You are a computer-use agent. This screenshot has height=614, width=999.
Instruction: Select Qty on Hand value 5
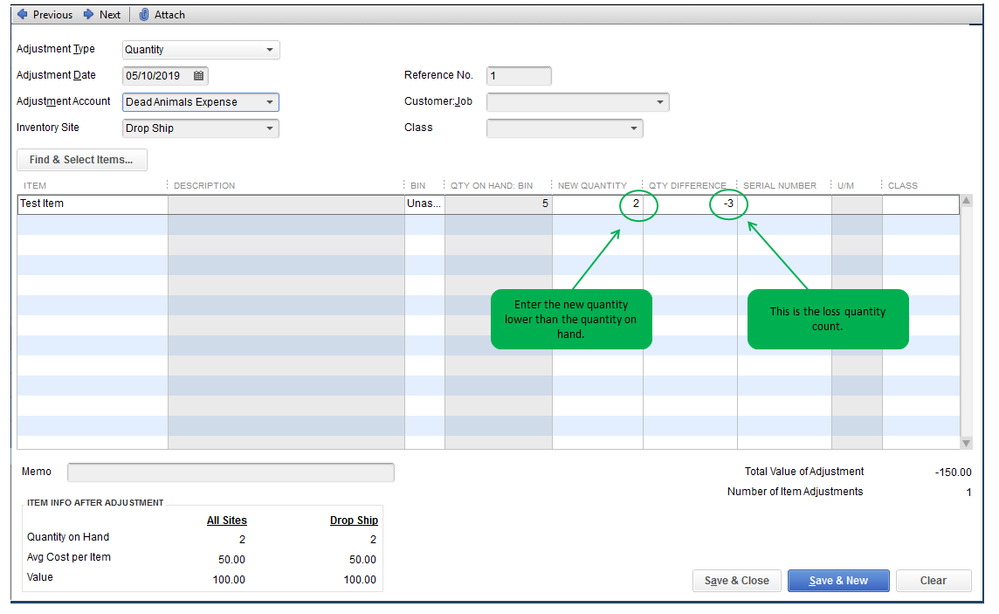pyautogui.click(x=498, y=204)
